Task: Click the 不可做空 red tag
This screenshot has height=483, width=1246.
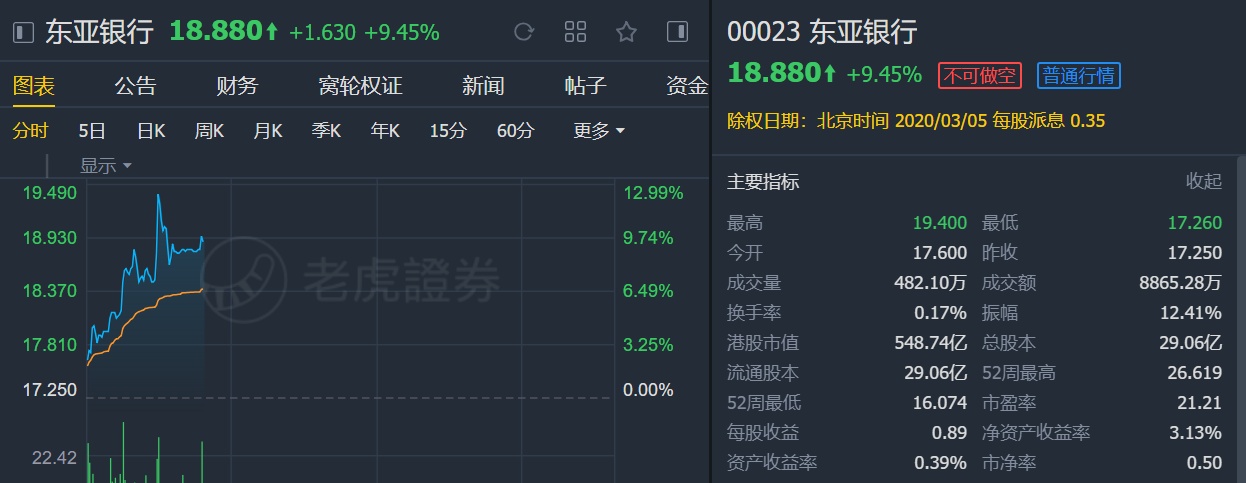Action: click(978, 75)
